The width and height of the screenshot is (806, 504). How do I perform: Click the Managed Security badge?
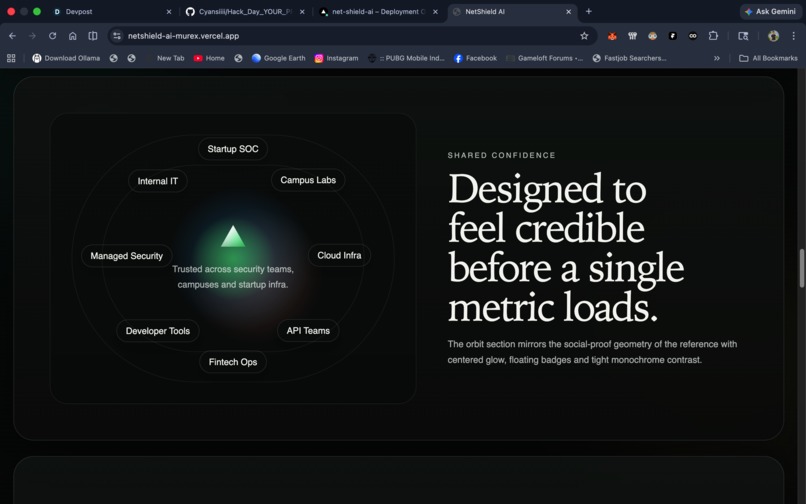(x=126, y=256)
